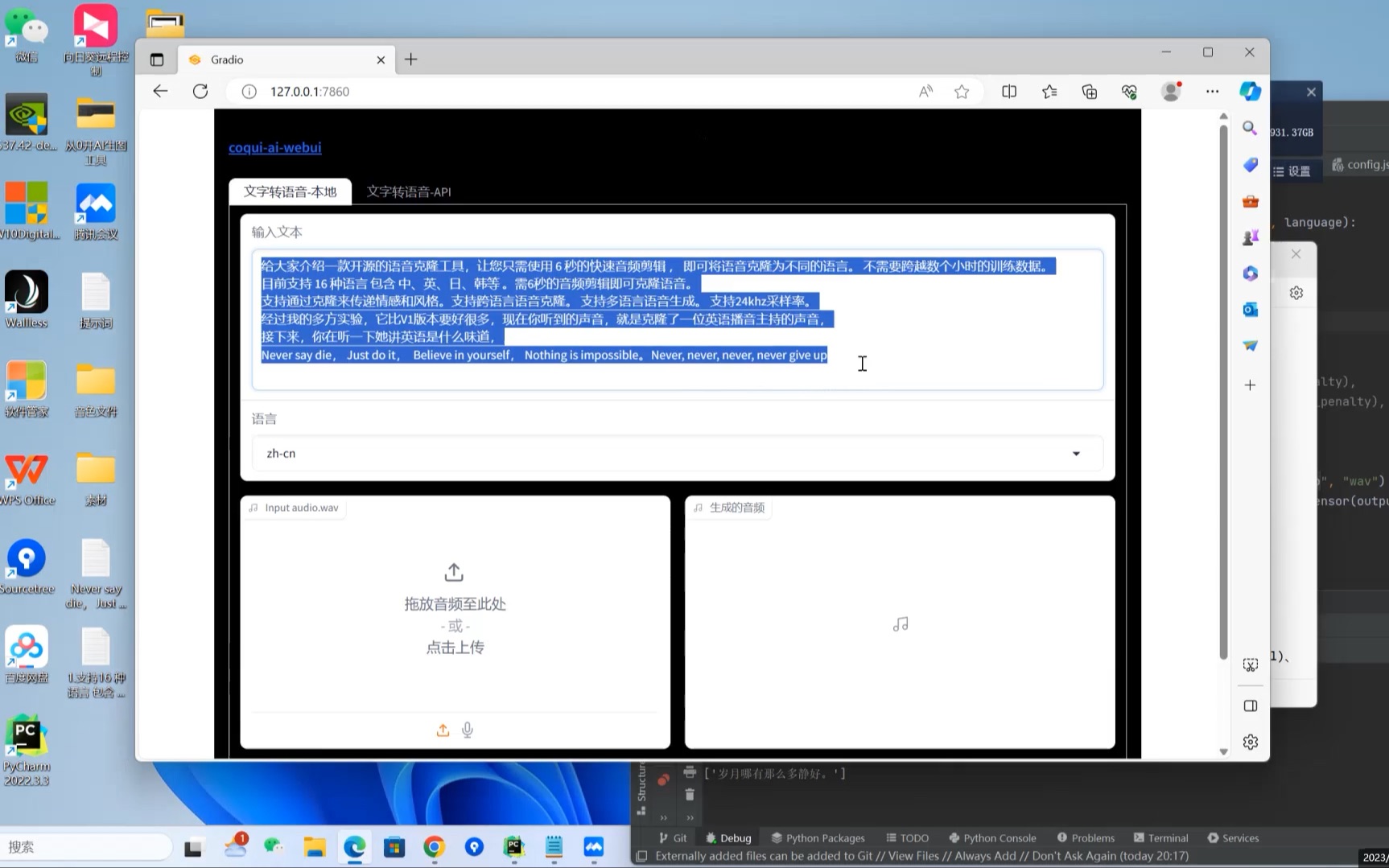Click microphone record icon under Input audio

click(468, 730)
